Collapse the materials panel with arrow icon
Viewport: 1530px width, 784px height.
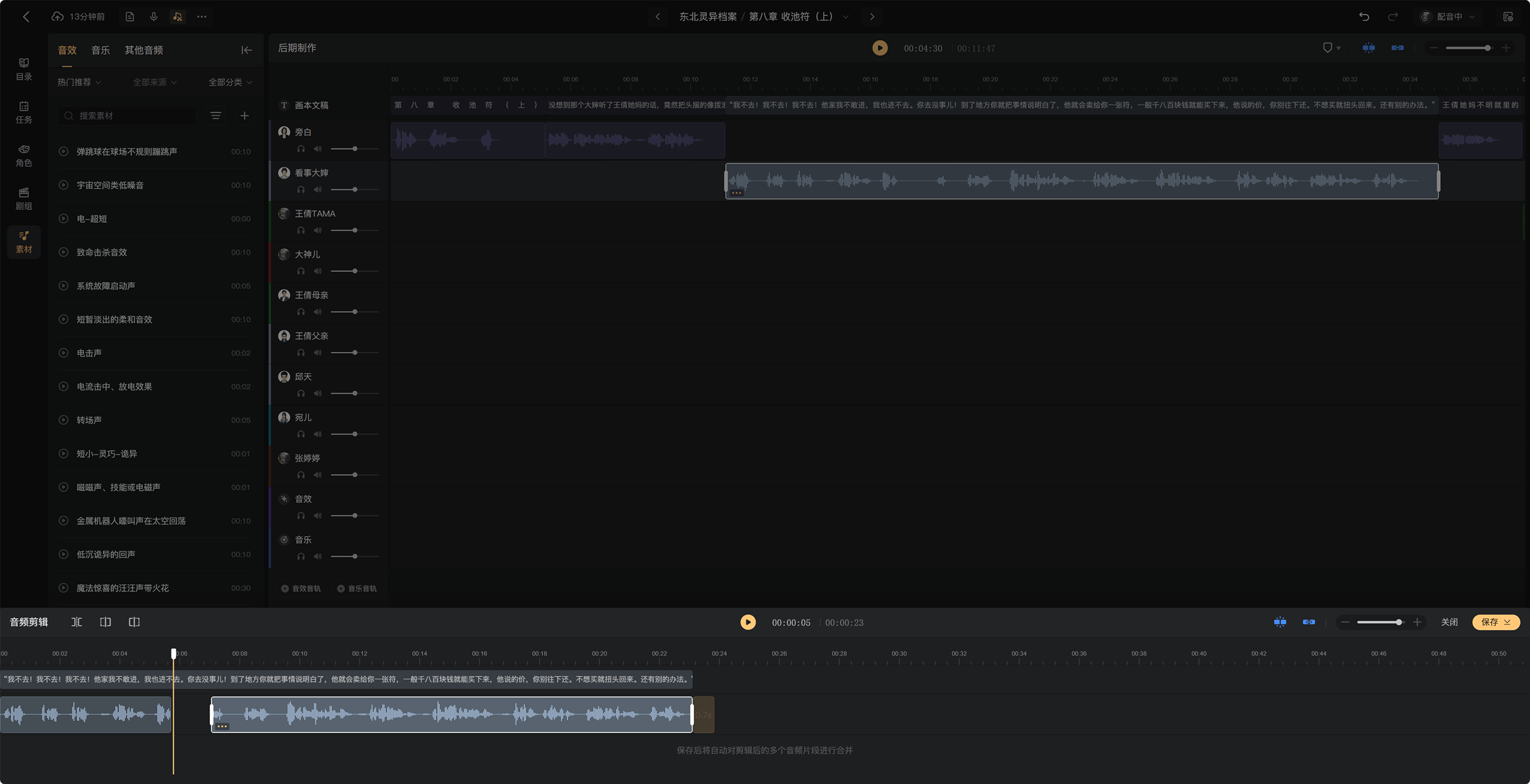tap(246, 50)
